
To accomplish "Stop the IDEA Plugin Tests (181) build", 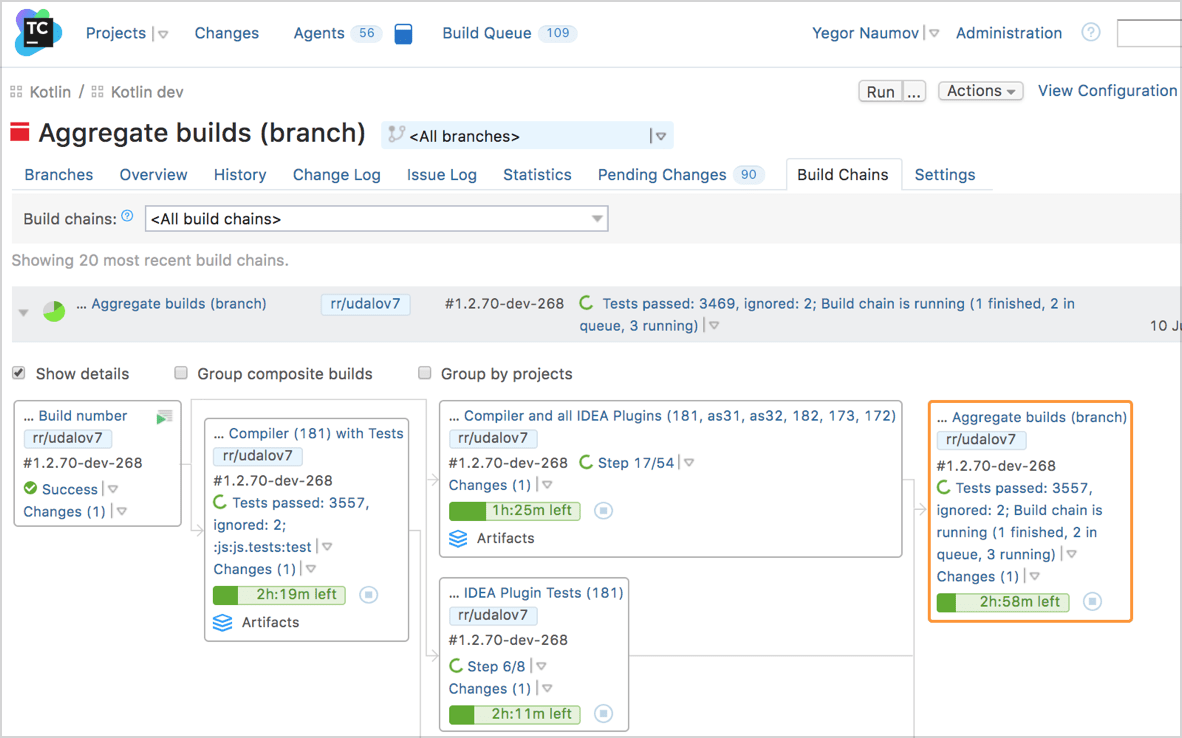I will pos(603,714).
